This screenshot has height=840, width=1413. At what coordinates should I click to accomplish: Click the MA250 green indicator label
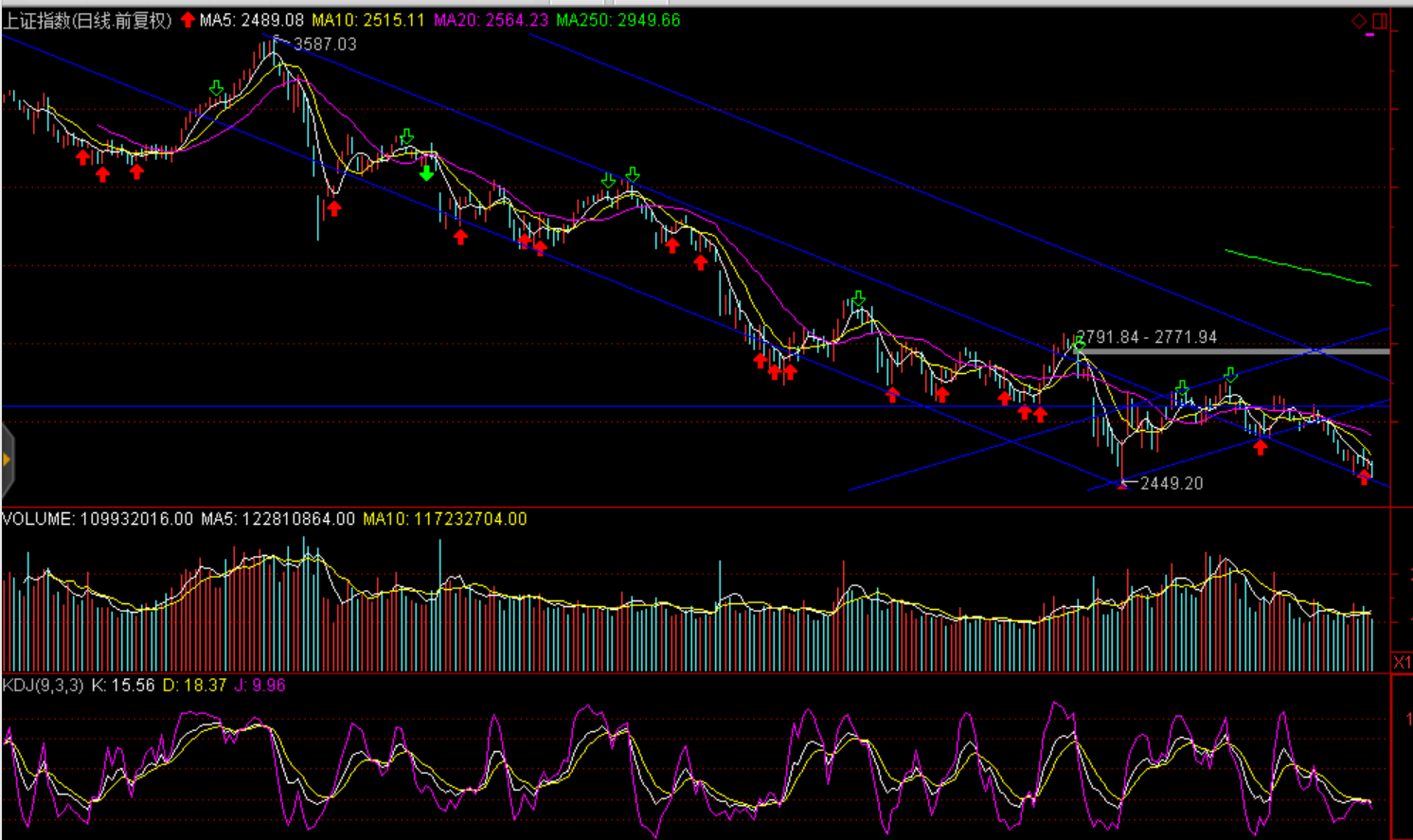(x=617, y=20)
